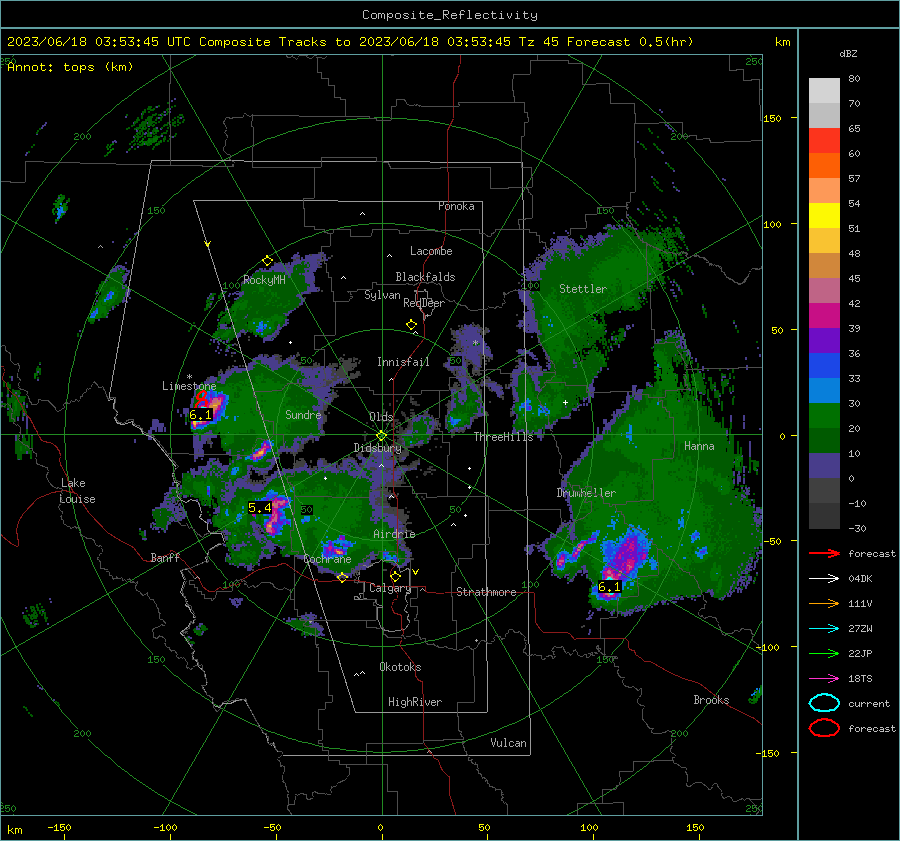Screen dimensions: 900x841
Task: Pick the magenta swatch in dBZ legend
Action: tap(824, 316)
